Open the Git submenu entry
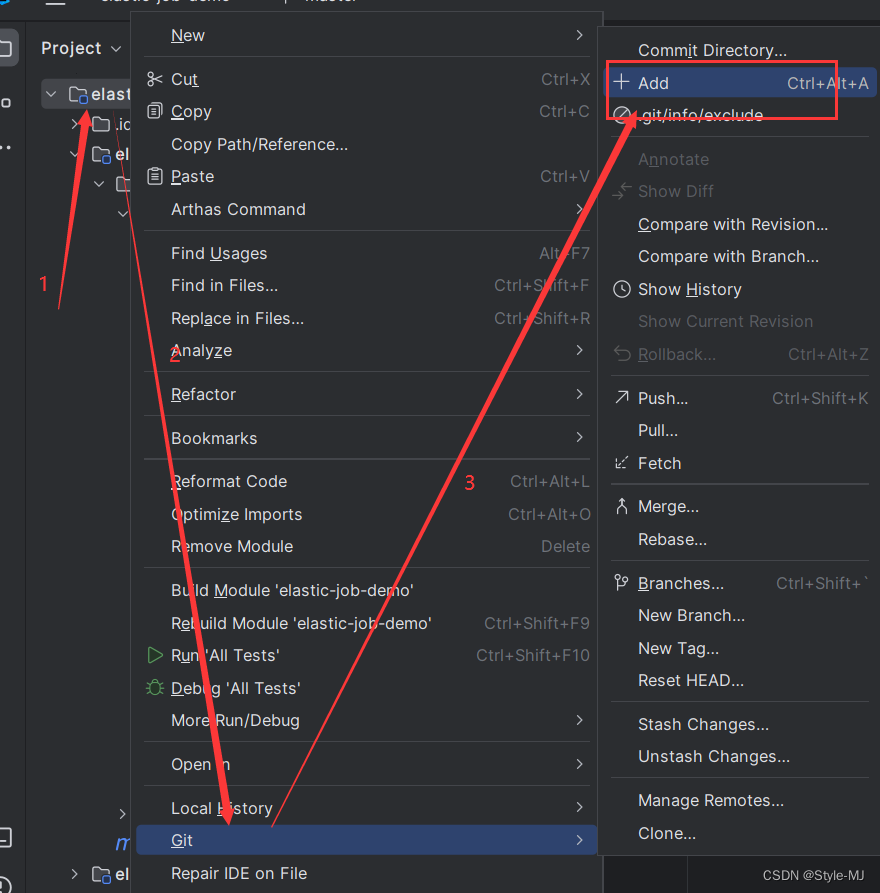 coord(367,840)
